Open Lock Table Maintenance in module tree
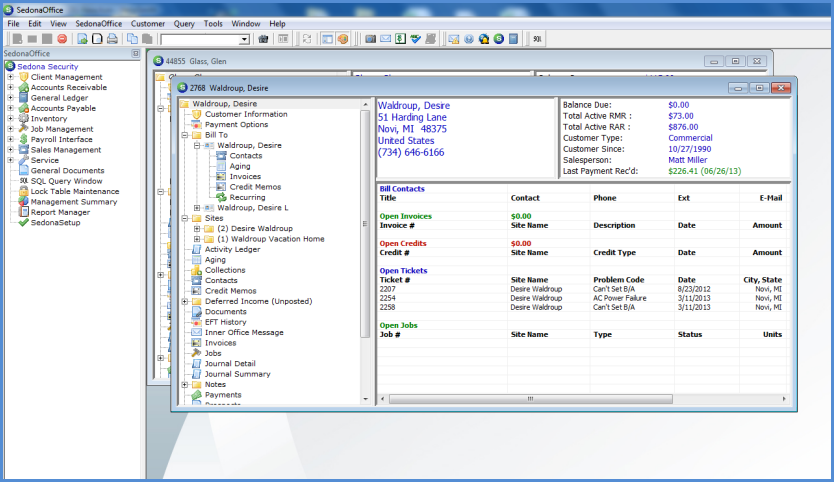This screenshot has height=482, width=834. pyautogui.click(x=75, y=192)
